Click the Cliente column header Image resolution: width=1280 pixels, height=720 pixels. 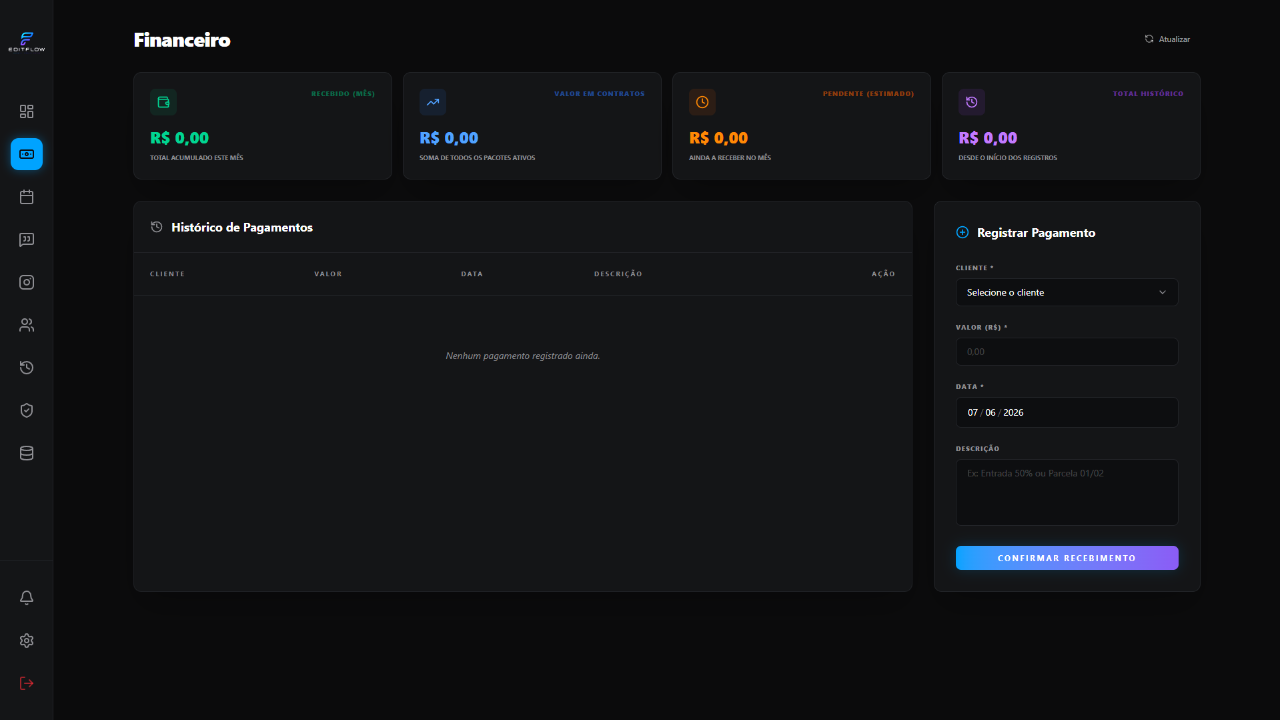click(167, 274)
